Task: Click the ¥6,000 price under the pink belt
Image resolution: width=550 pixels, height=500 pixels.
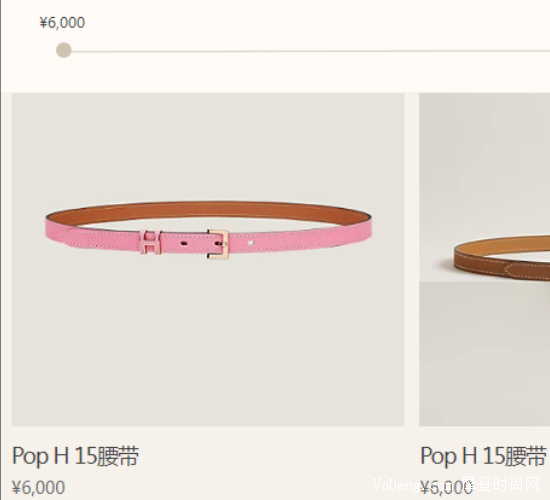Action: coord(39,487)
